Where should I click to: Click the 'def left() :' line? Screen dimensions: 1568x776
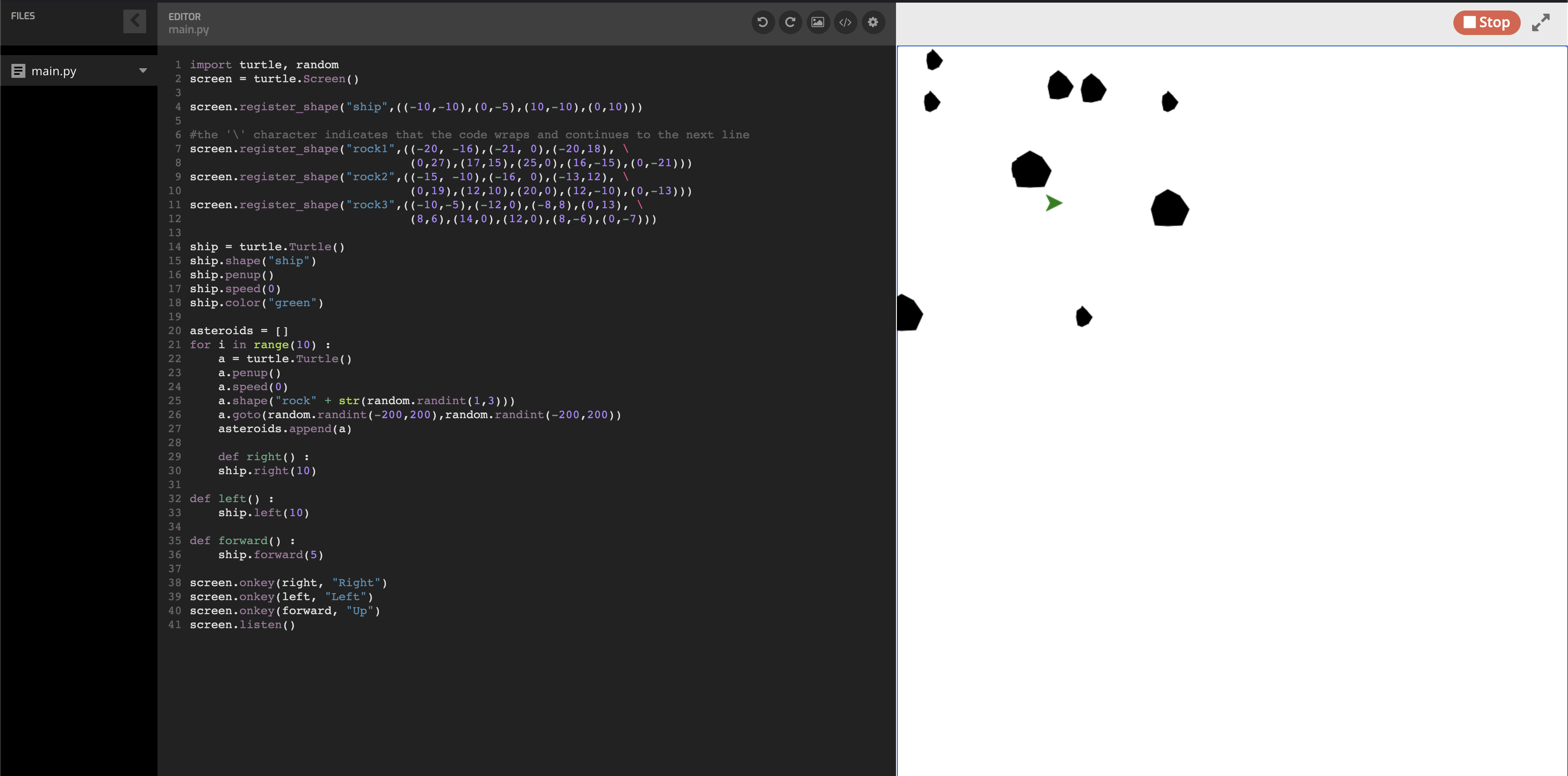[232, 499]
